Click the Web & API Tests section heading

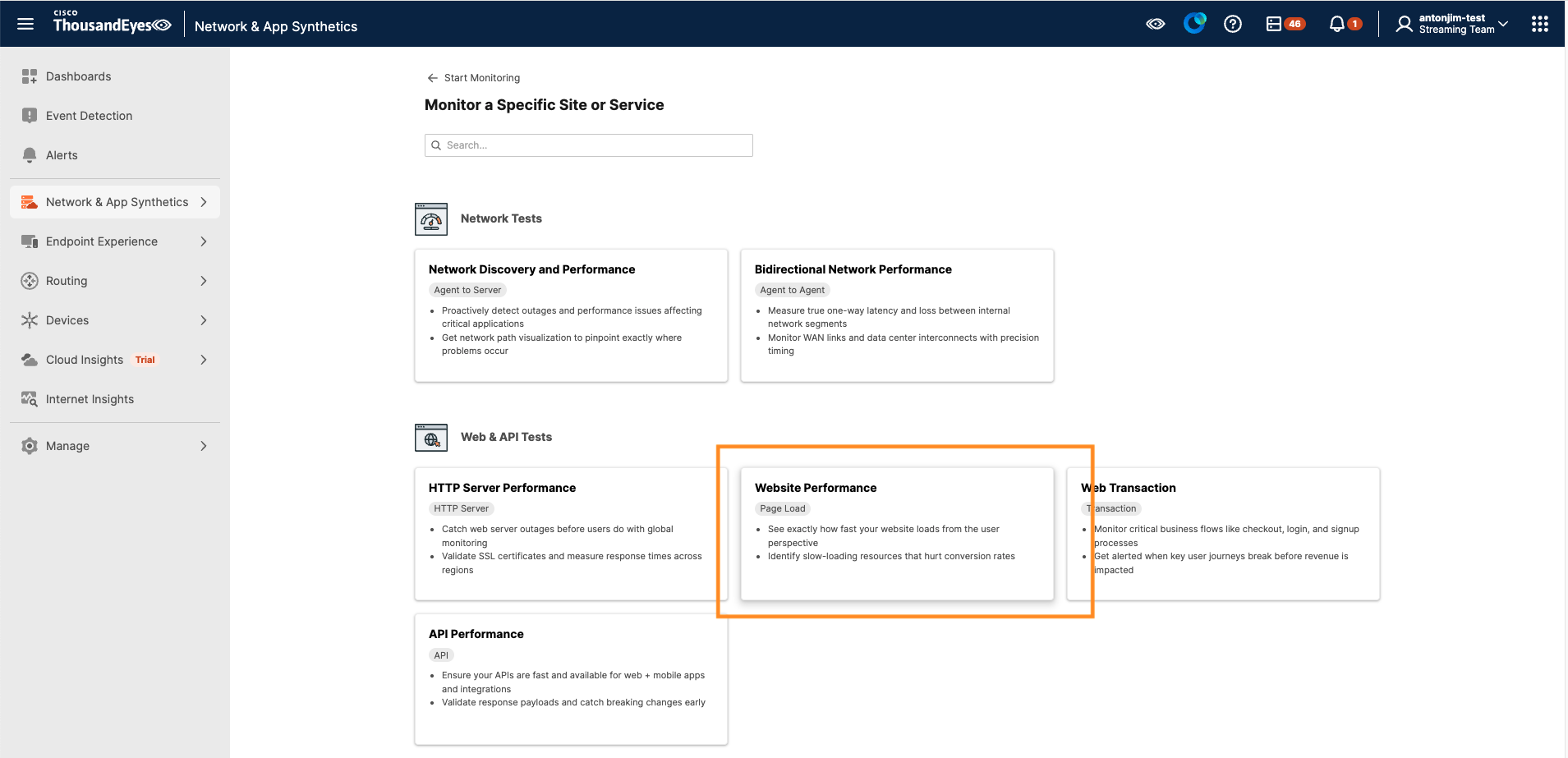[506, 437]
